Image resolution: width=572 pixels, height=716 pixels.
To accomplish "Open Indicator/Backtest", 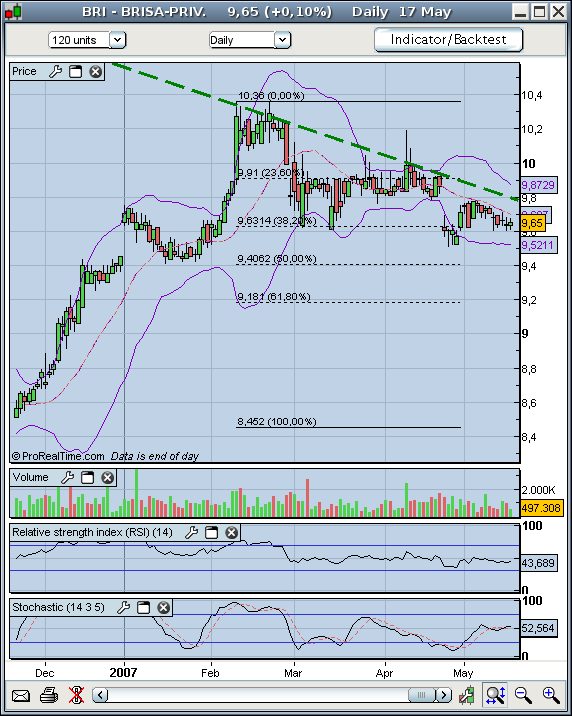I will click(448, 40).
